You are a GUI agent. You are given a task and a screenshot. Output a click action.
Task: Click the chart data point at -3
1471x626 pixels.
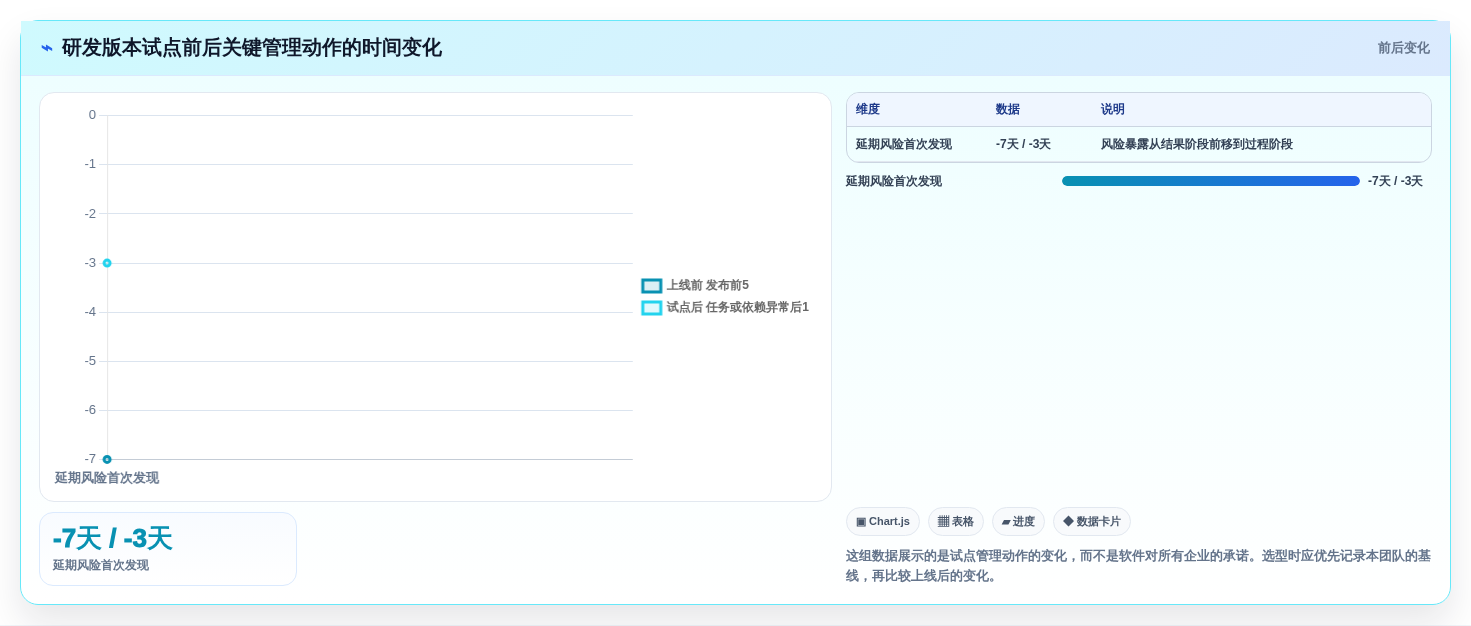(107, 263)
